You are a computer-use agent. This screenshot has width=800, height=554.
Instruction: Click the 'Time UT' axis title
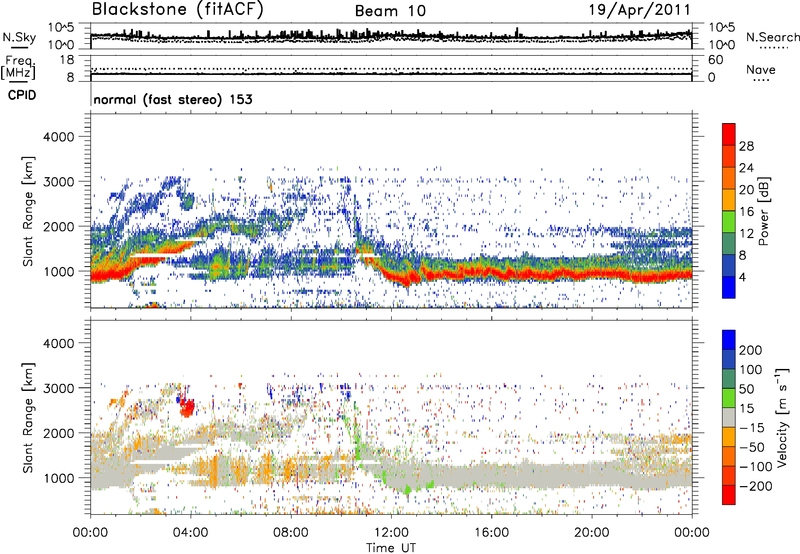point(391,548)
